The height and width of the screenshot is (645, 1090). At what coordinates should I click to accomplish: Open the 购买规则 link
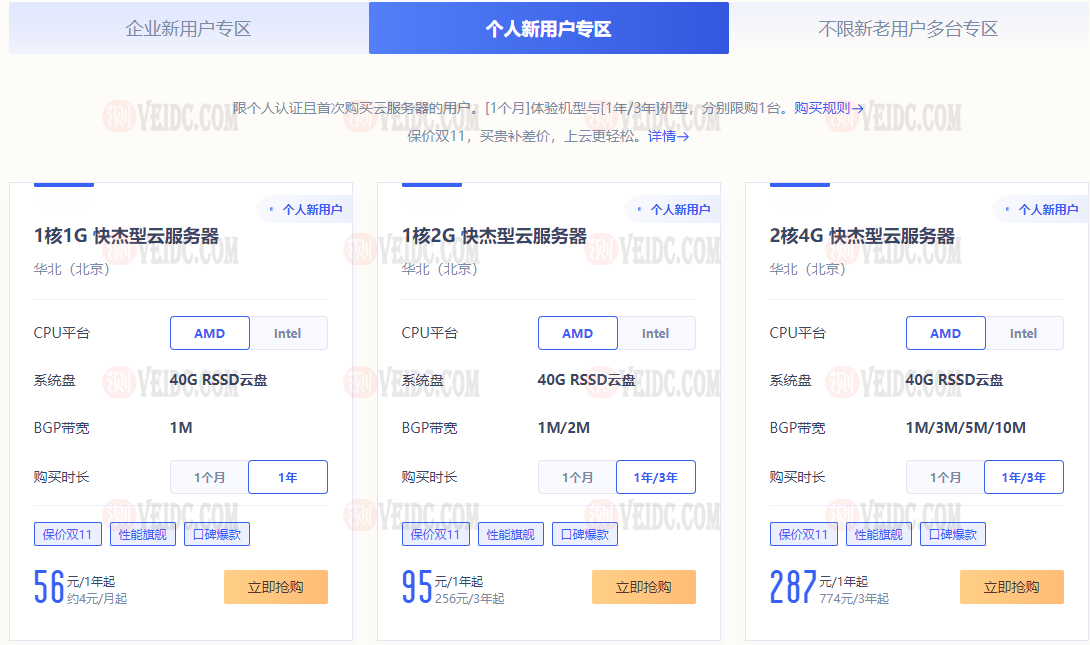click(828, 108)
